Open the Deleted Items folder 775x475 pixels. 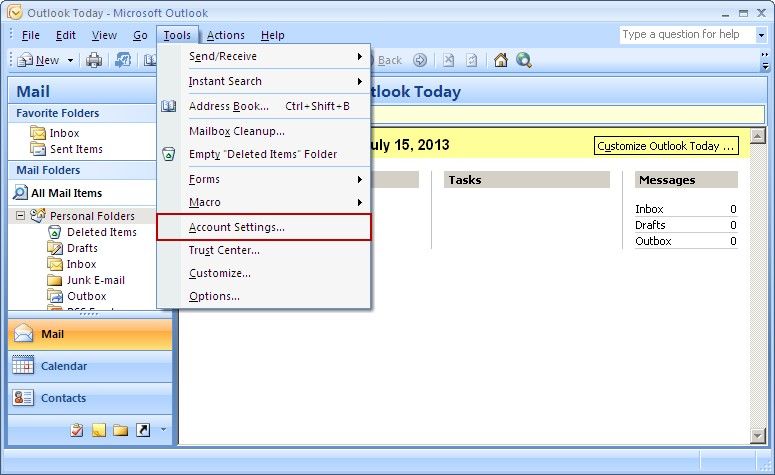click(101, 232)
